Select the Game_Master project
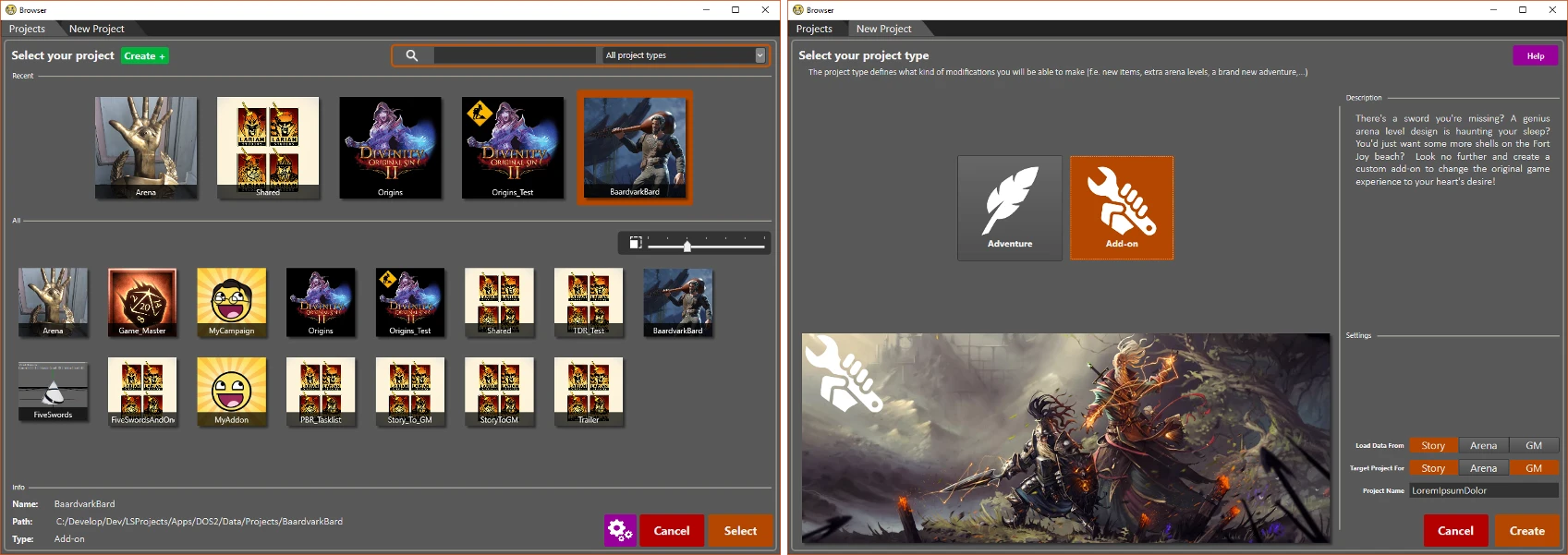 [x=142, y=303]
